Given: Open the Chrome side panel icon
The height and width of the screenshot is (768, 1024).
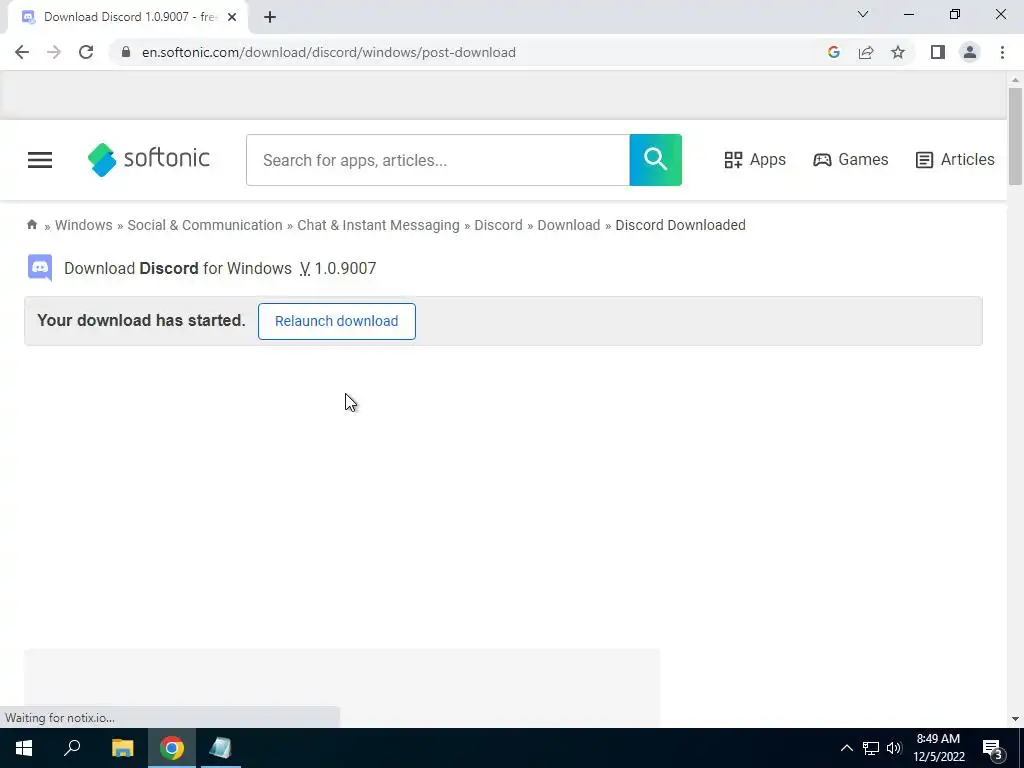Looking at the screenshot, I should pyautogui.click(x=938, y=52).
